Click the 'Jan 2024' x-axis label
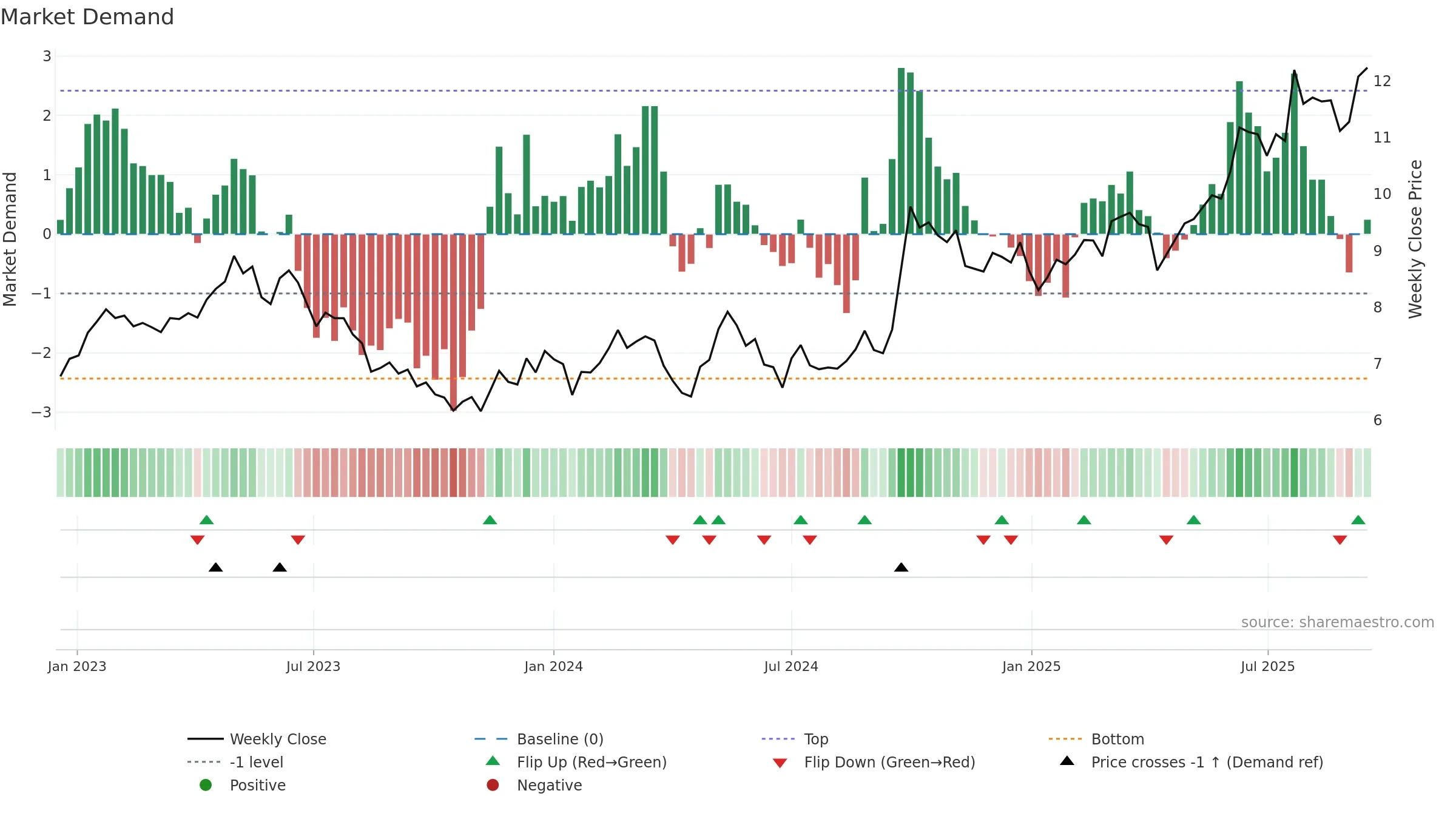 [x=554, y=667]
